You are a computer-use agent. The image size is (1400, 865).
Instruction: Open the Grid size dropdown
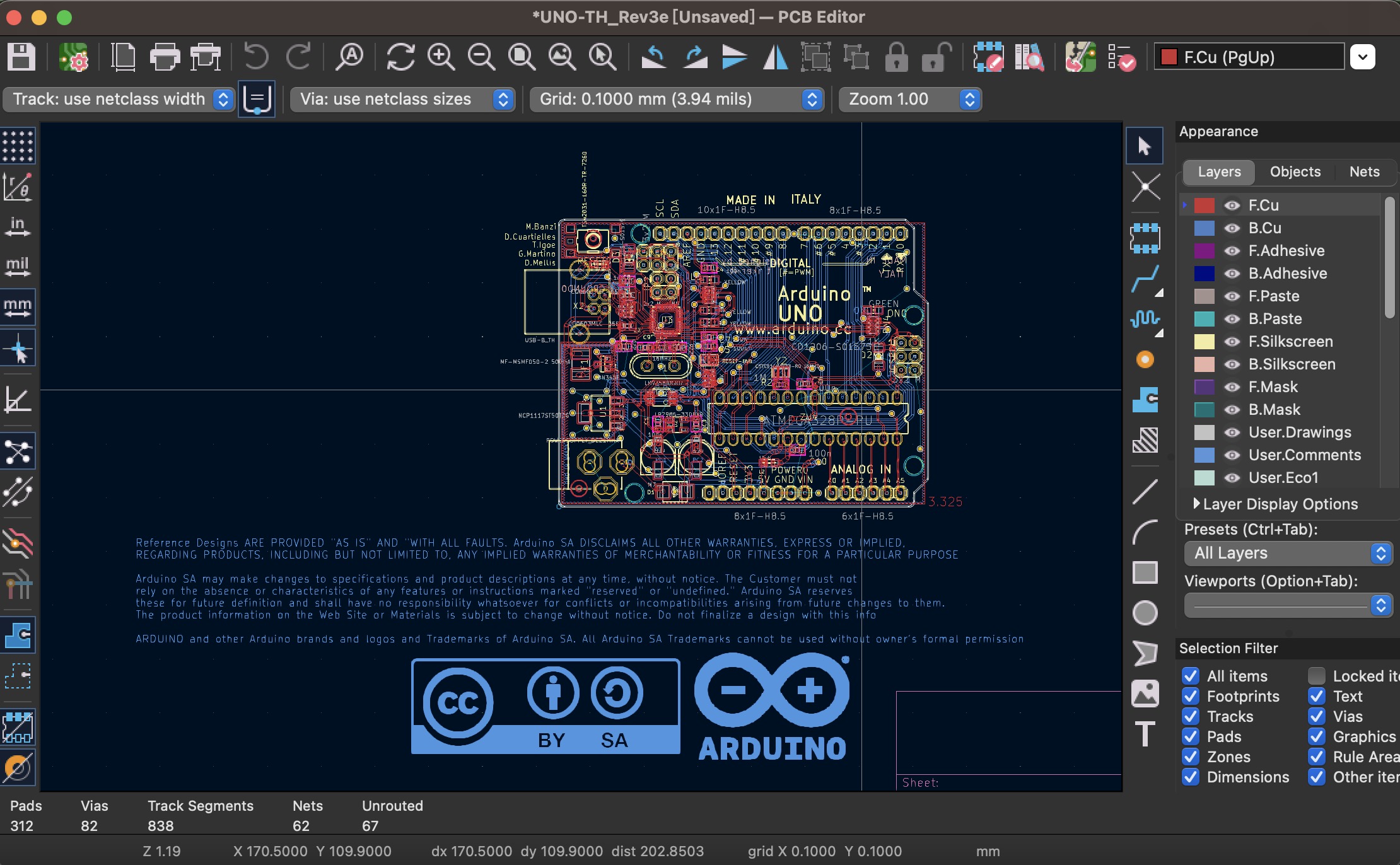coord(814,98)
